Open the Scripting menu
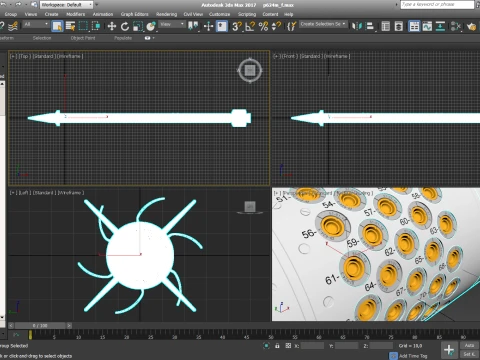This screenshot has width=480, height=360. [247, 14]
